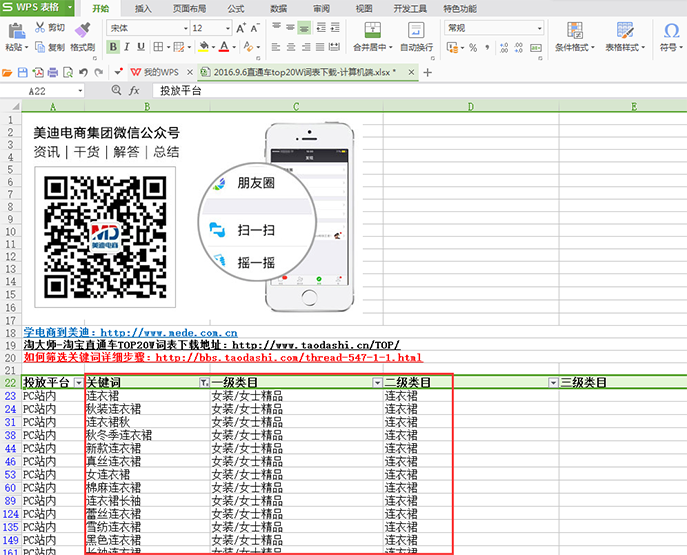The width and height of the screenshot is (687, 555).
Task: Click the Cut (剪切) scissors icon
Action: click(x=40, y=28)
